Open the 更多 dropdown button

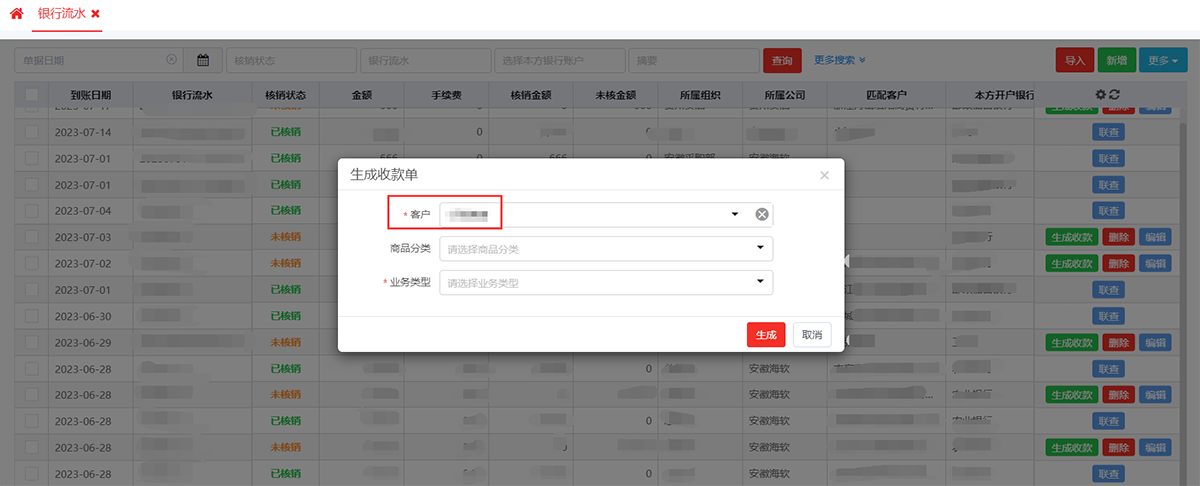tap(1161, 60)
